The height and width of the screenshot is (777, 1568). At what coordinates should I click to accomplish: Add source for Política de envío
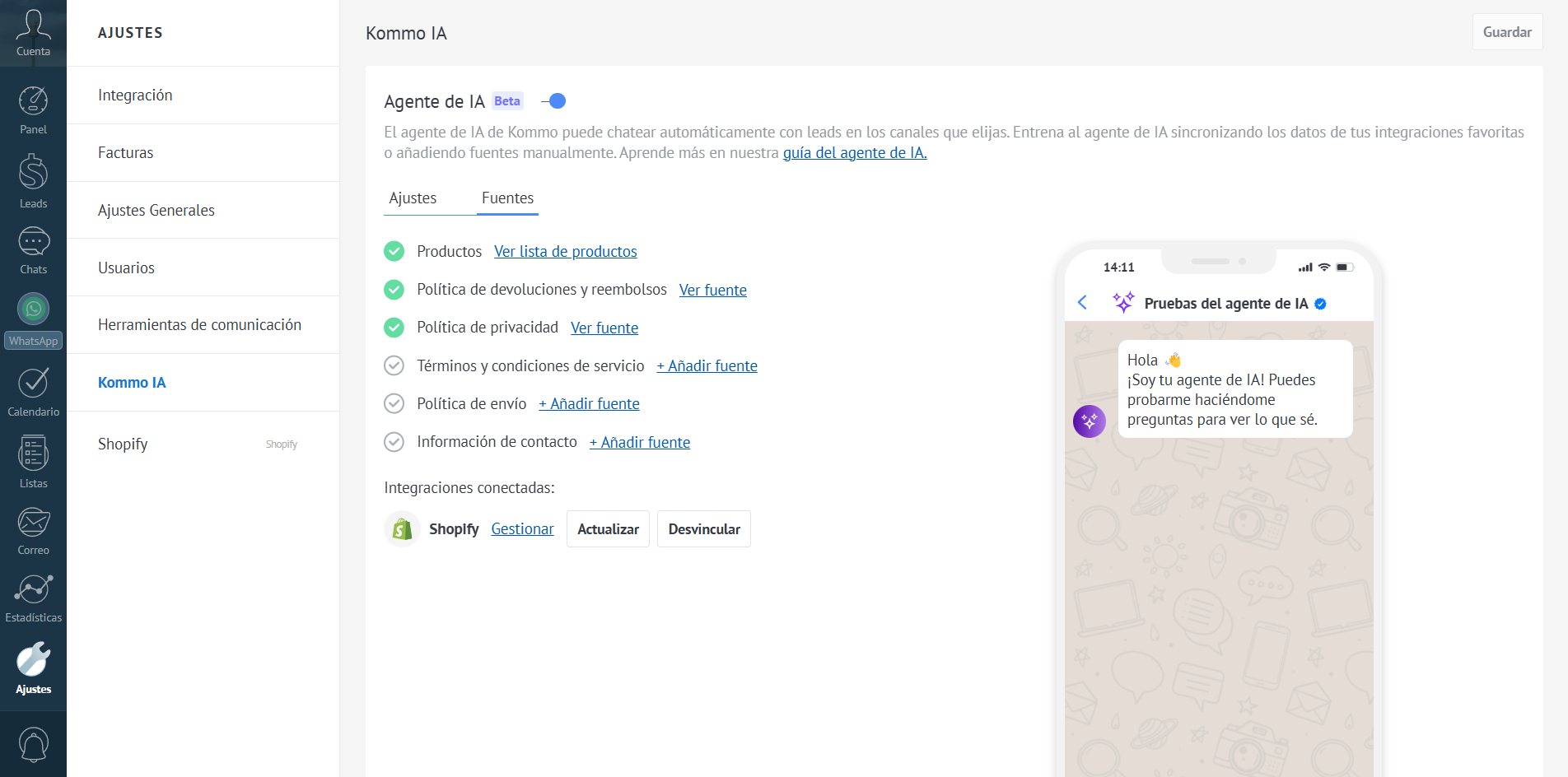(x=589, y=403)
